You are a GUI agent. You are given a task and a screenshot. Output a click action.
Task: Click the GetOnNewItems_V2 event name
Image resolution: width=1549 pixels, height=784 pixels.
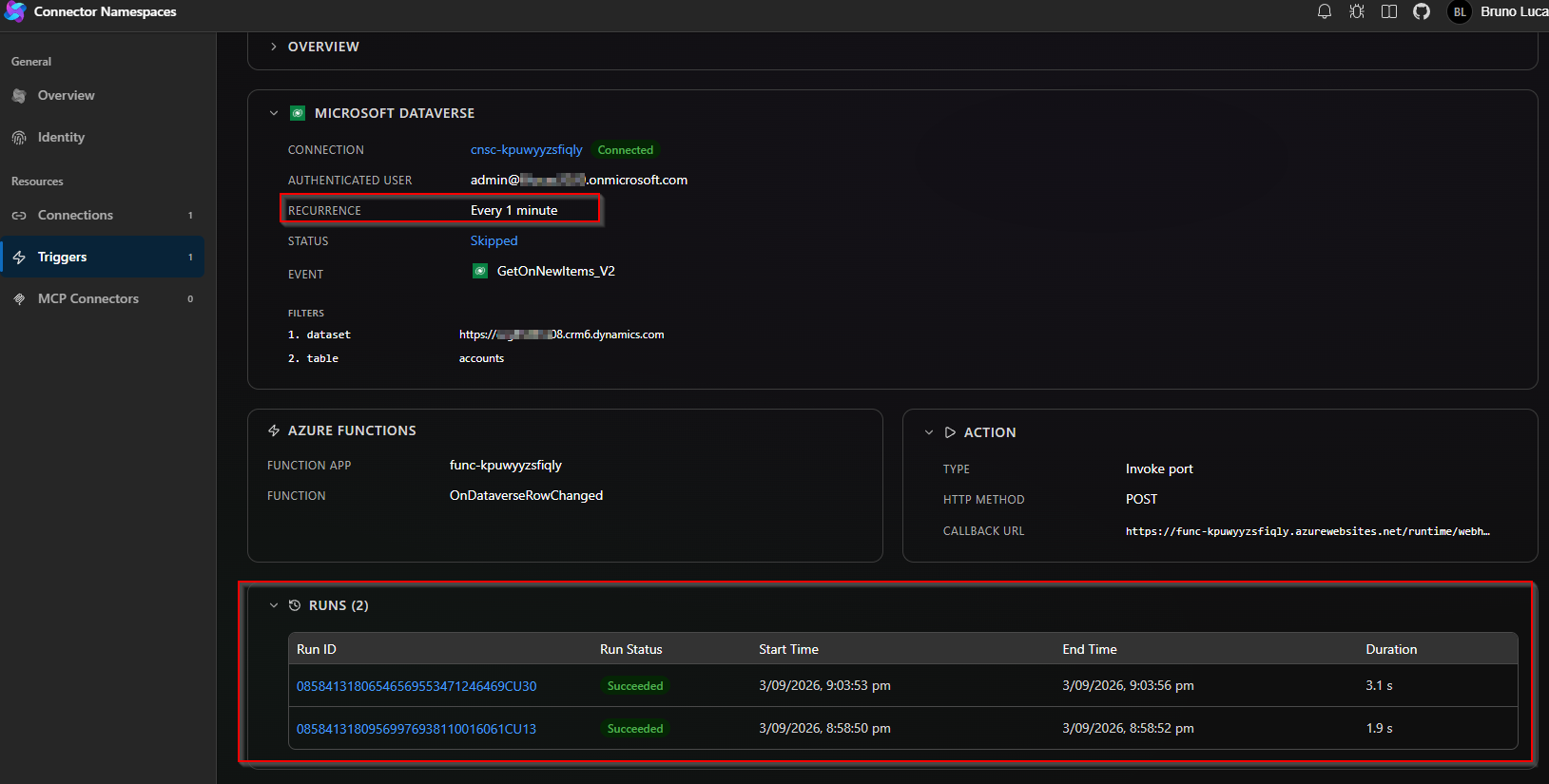556,272
